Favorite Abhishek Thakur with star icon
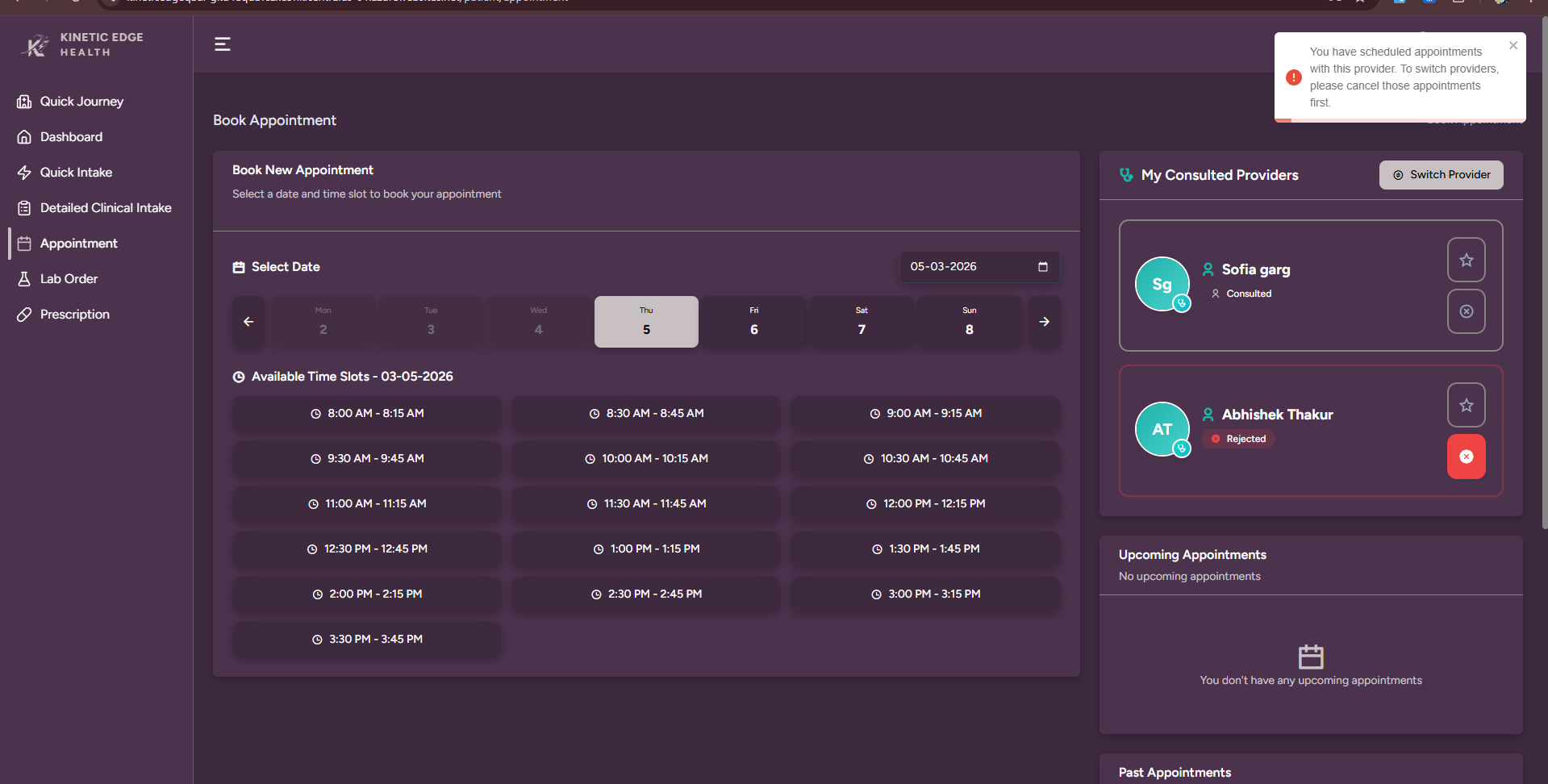This screenshot has height=784, width=1548. tap(1466, 405)
